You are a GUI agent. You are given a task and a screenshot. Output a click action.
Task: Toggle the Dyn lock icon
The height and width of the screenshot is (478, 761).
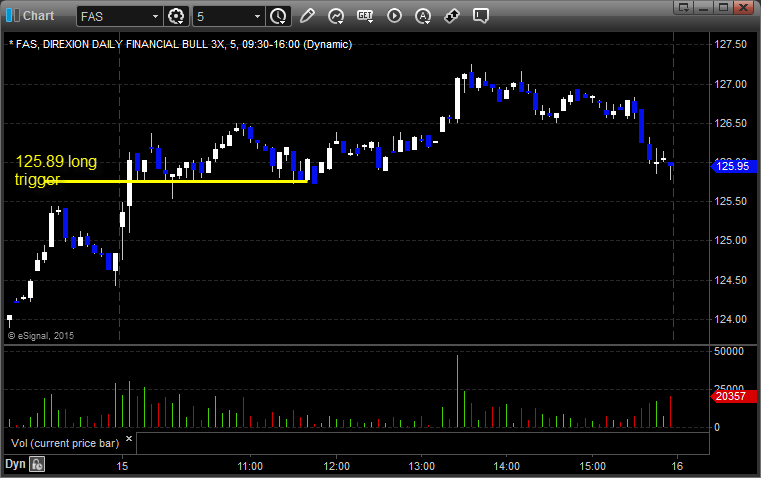pos(37,464)
